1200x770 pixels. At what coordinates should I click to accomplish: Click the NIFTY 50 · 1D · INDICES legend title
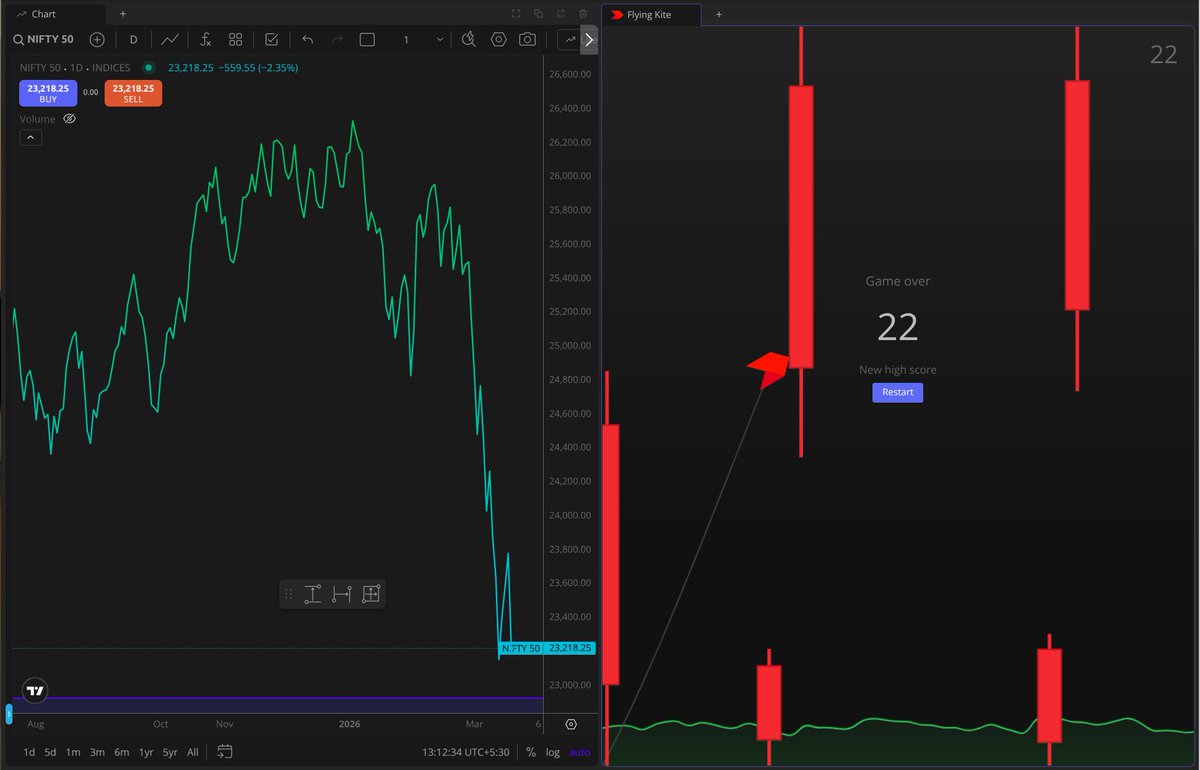(x=75, y=68)
